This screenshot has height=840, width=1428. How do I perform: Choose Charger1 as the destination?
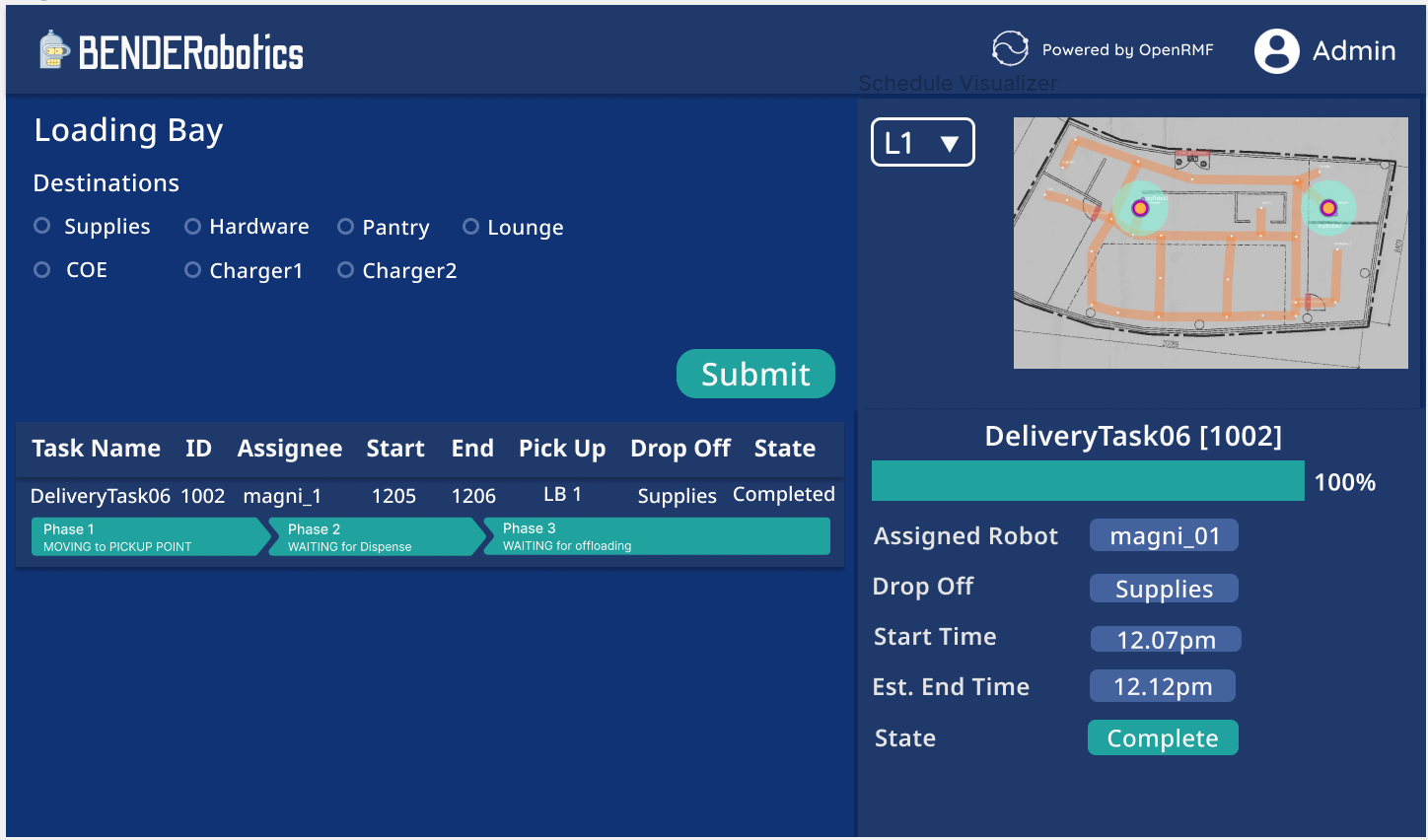tap(191, 269)
